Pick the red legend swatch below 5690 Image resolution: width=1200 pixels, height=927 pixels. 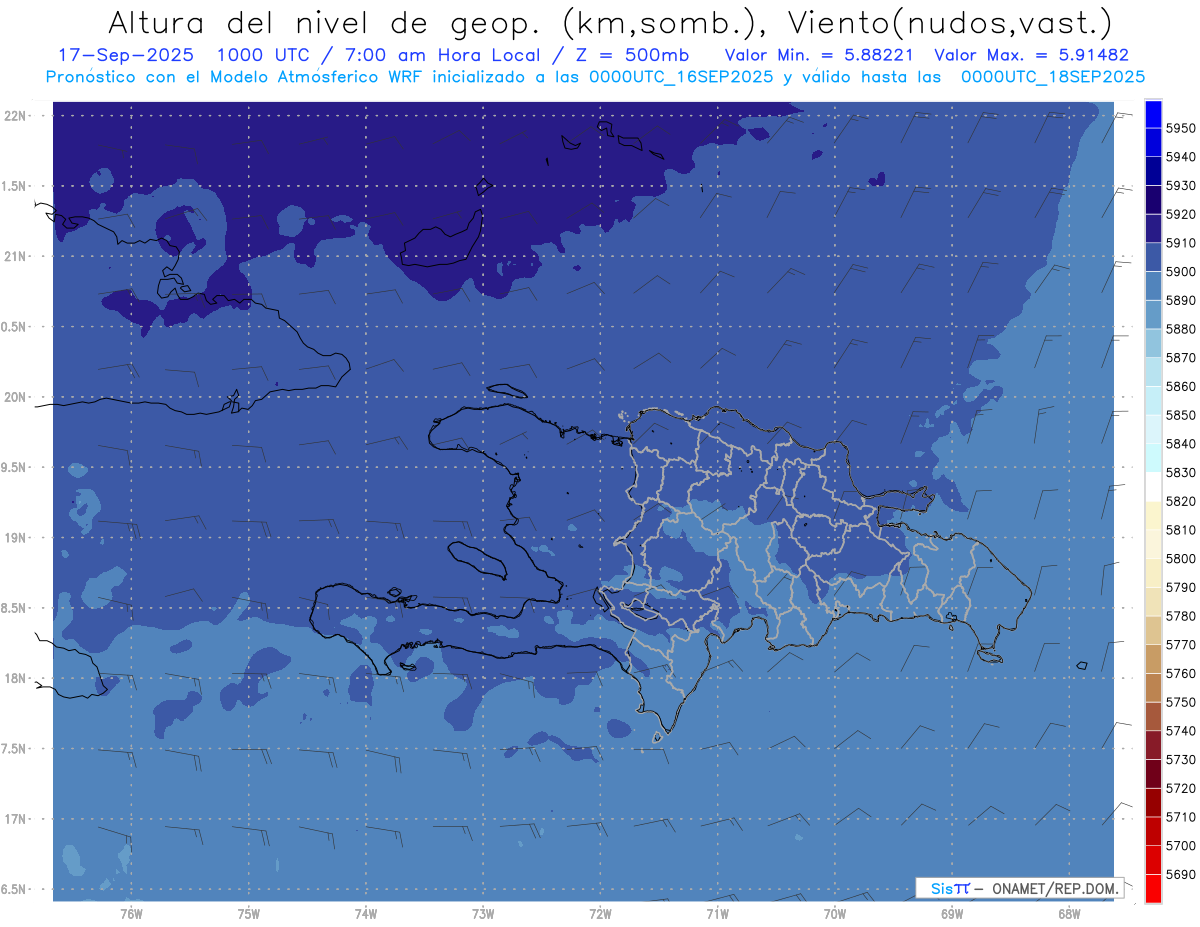[x=1153, y=888]
